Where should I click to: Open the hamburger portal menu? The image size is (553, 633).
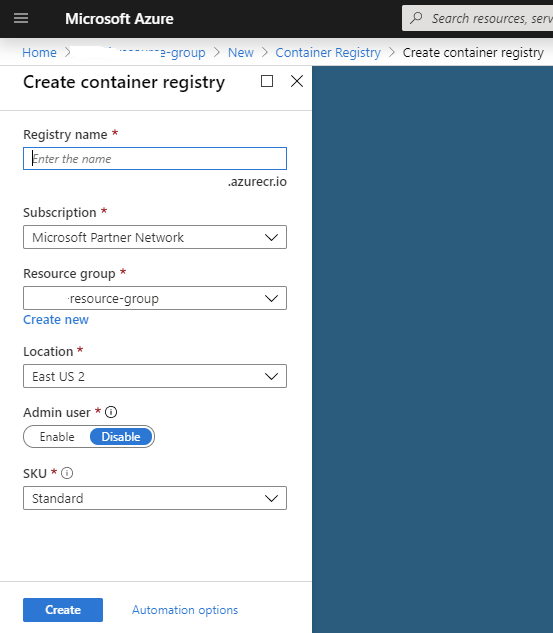tap(21, 18)
